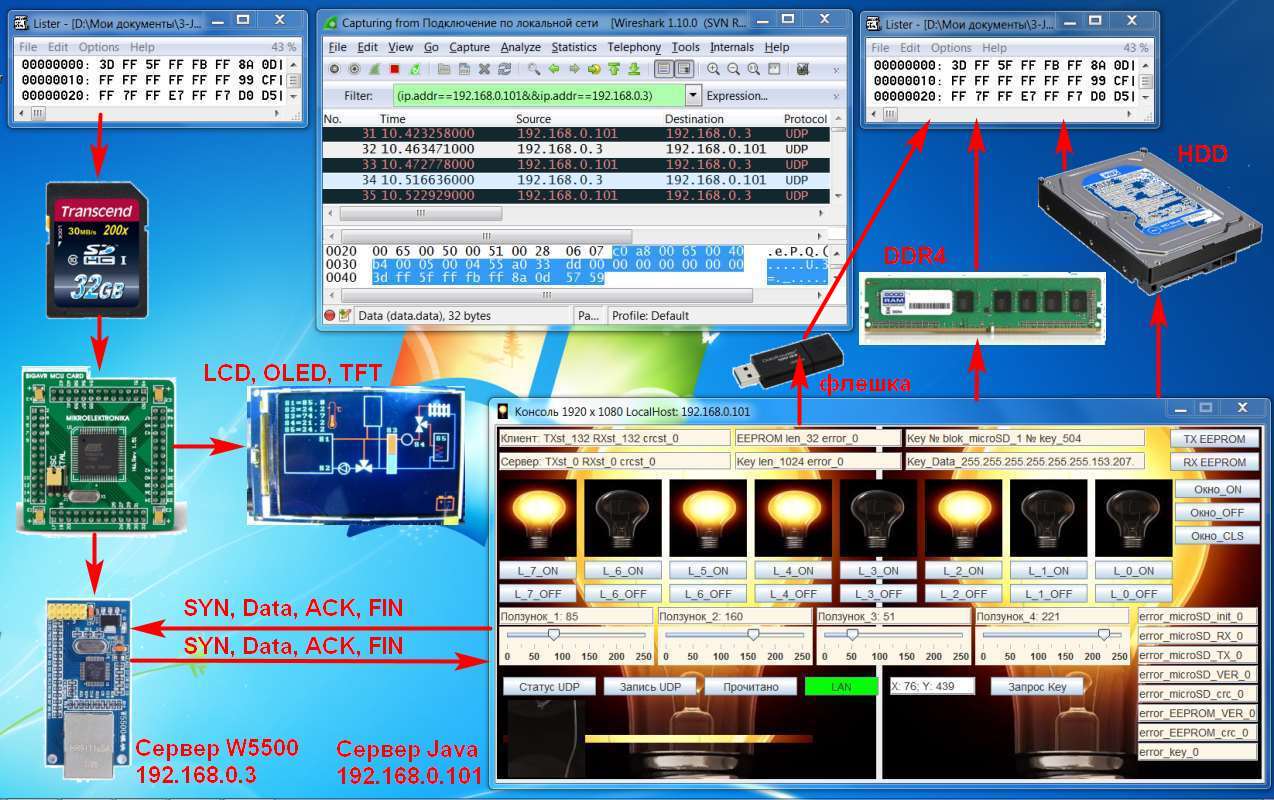Go to a specific packet number icon
The width and height of the screenshot is (1274, 800).
(594, 69)
